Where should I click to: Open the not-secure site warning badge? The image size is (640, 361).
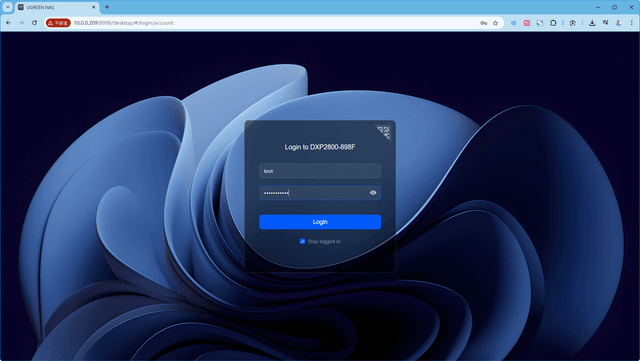(58, 23)
